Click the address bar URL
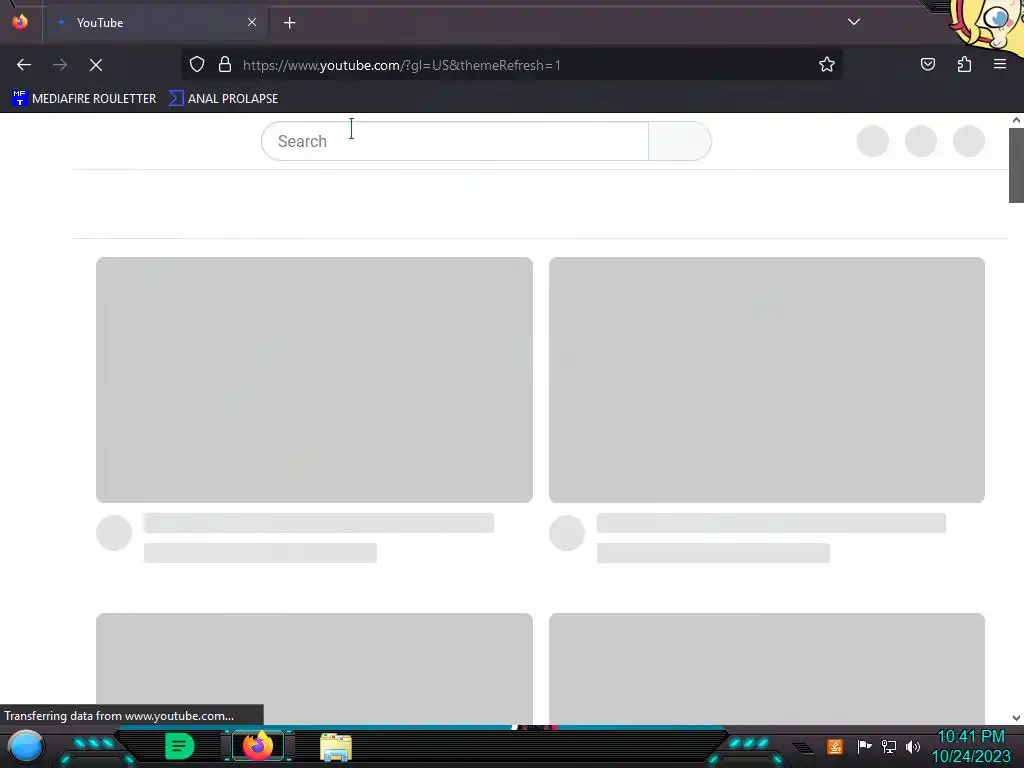 click(x=402, y=65)
